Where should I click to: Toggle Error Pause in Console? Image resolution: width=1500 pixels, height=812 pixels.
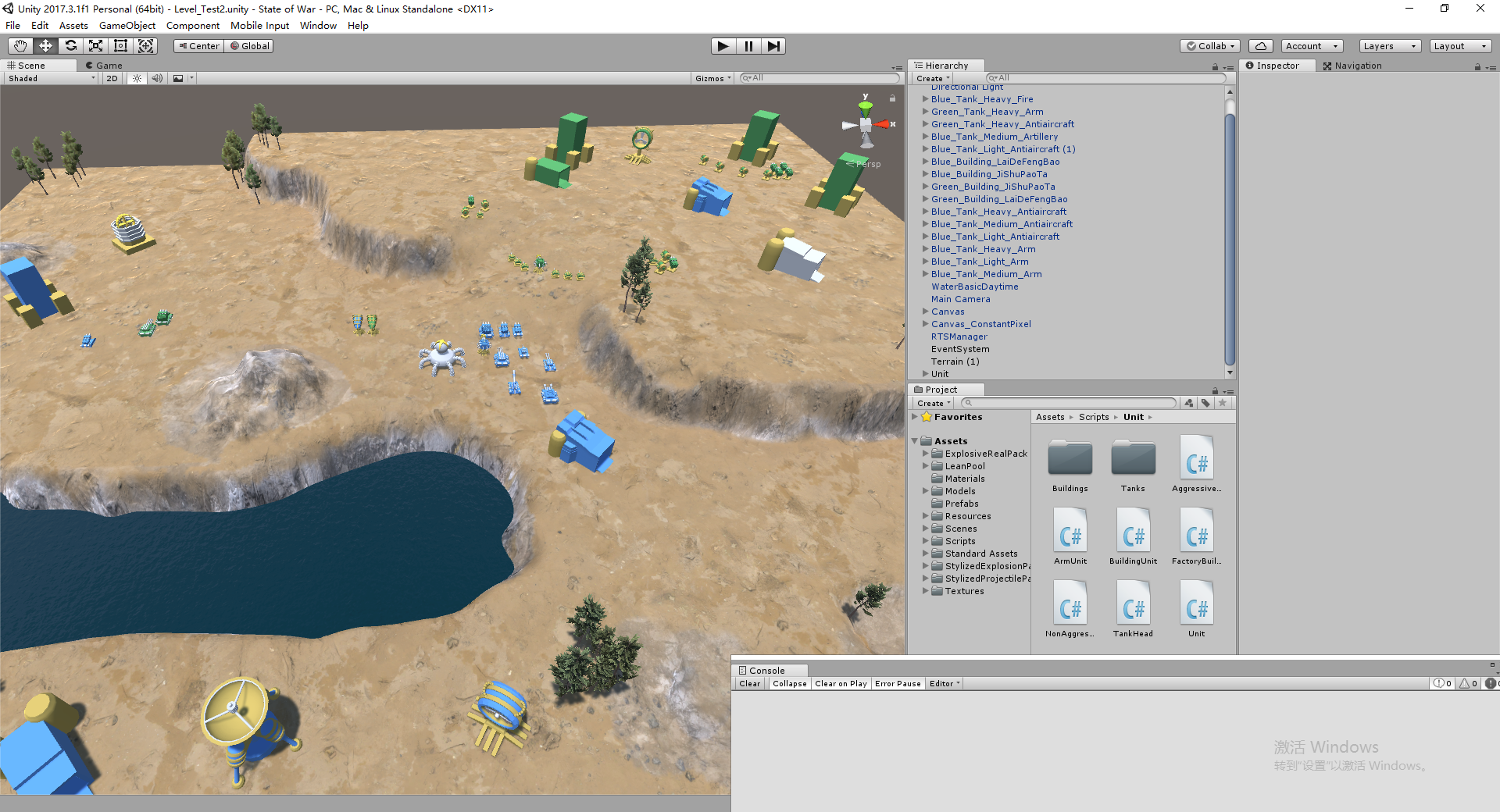click(898, 683)
